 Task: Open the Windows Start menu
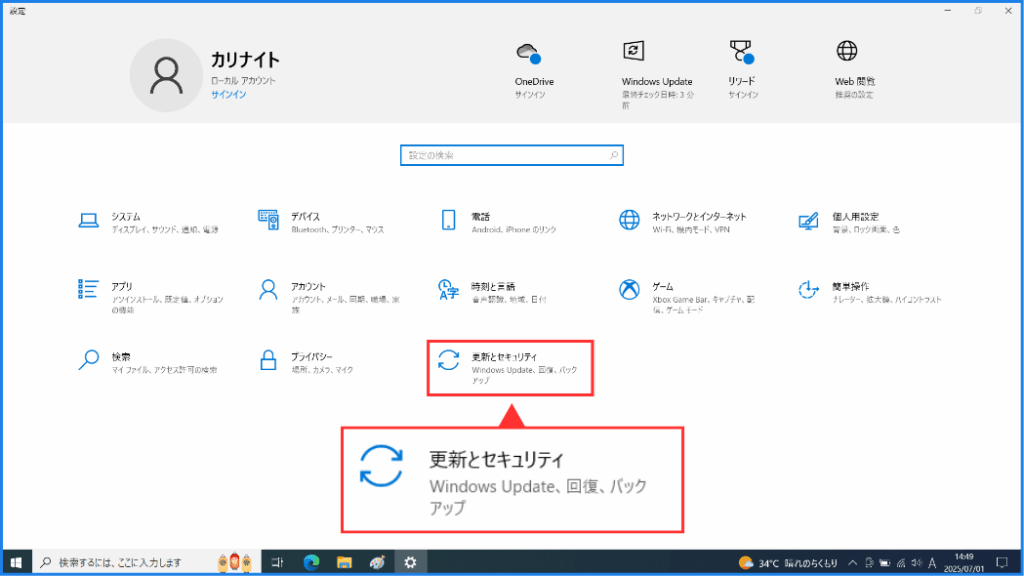[x=16, y=562]
